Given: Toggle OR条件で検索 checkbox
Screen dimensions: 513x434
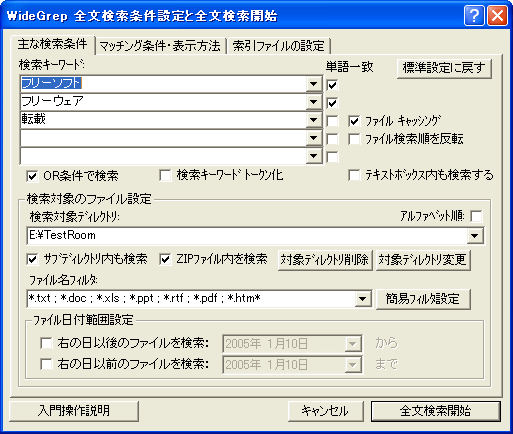Looking at the screenshot, I should click(x=32, y=176).
